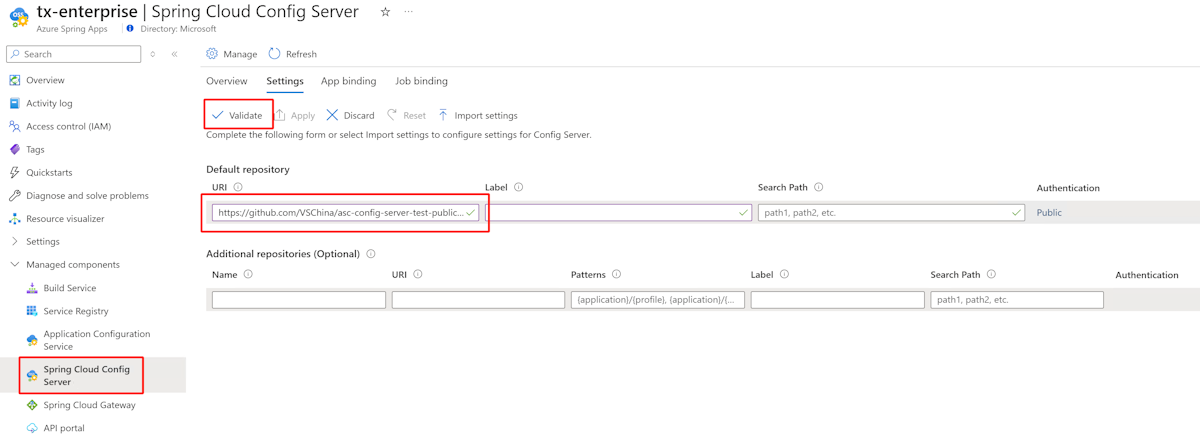Click info icon next to default URI
The image size is (1200, 445).
(x=239, y=187)
